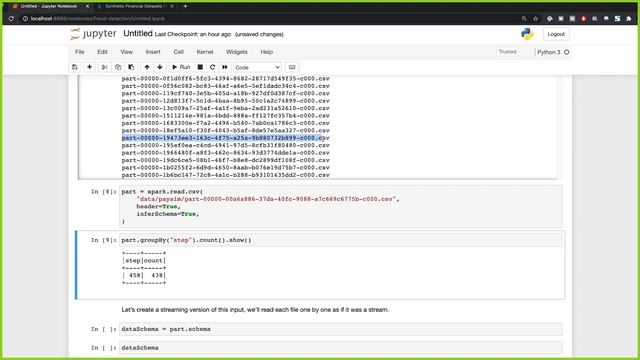This screenshot has height=360, width=640.
Task: Click the last cell containing only dataSchema
Action: pyautogui.click(x=340, y=348)
